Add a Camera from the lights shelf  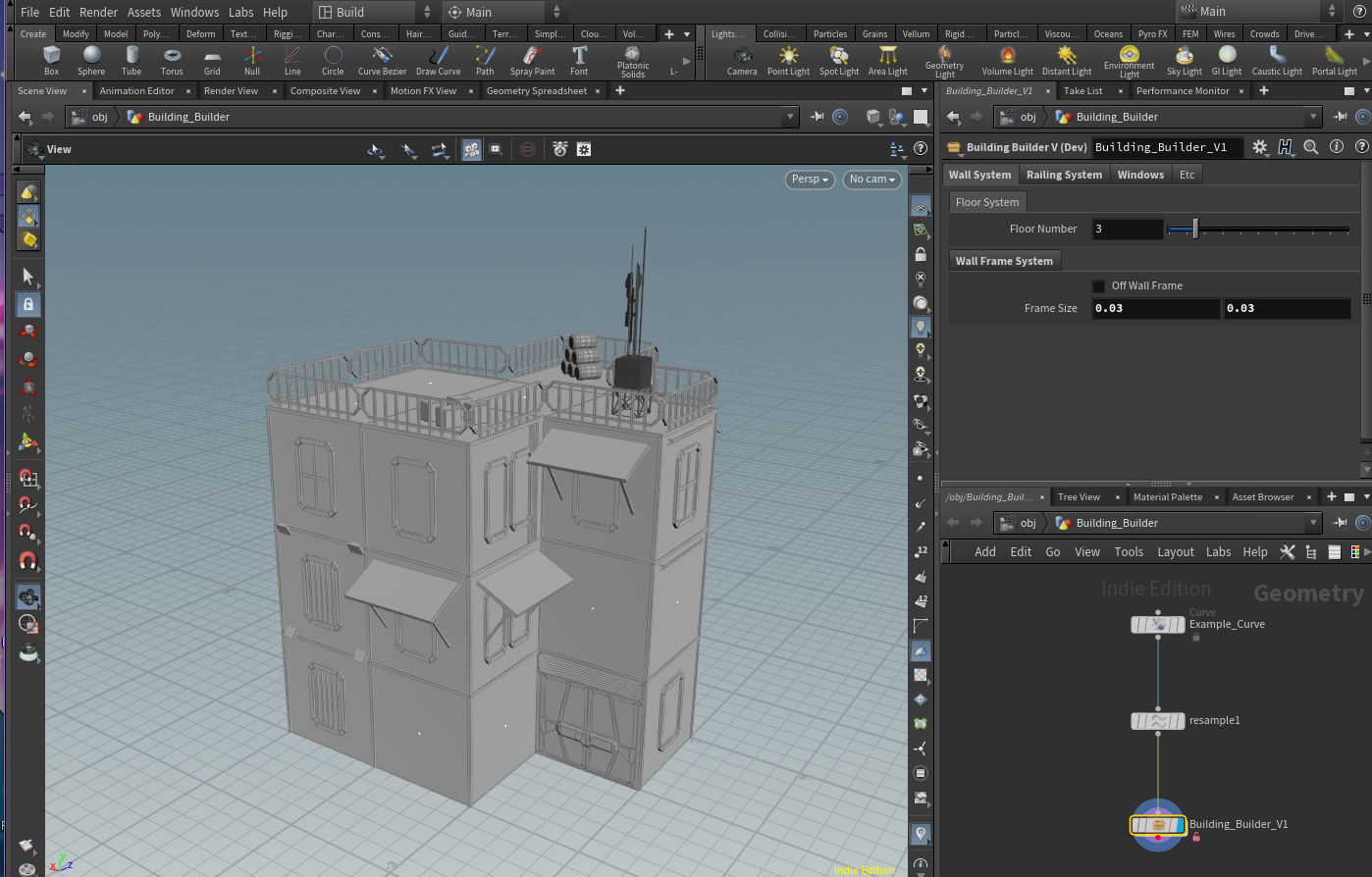click(742, 61)
